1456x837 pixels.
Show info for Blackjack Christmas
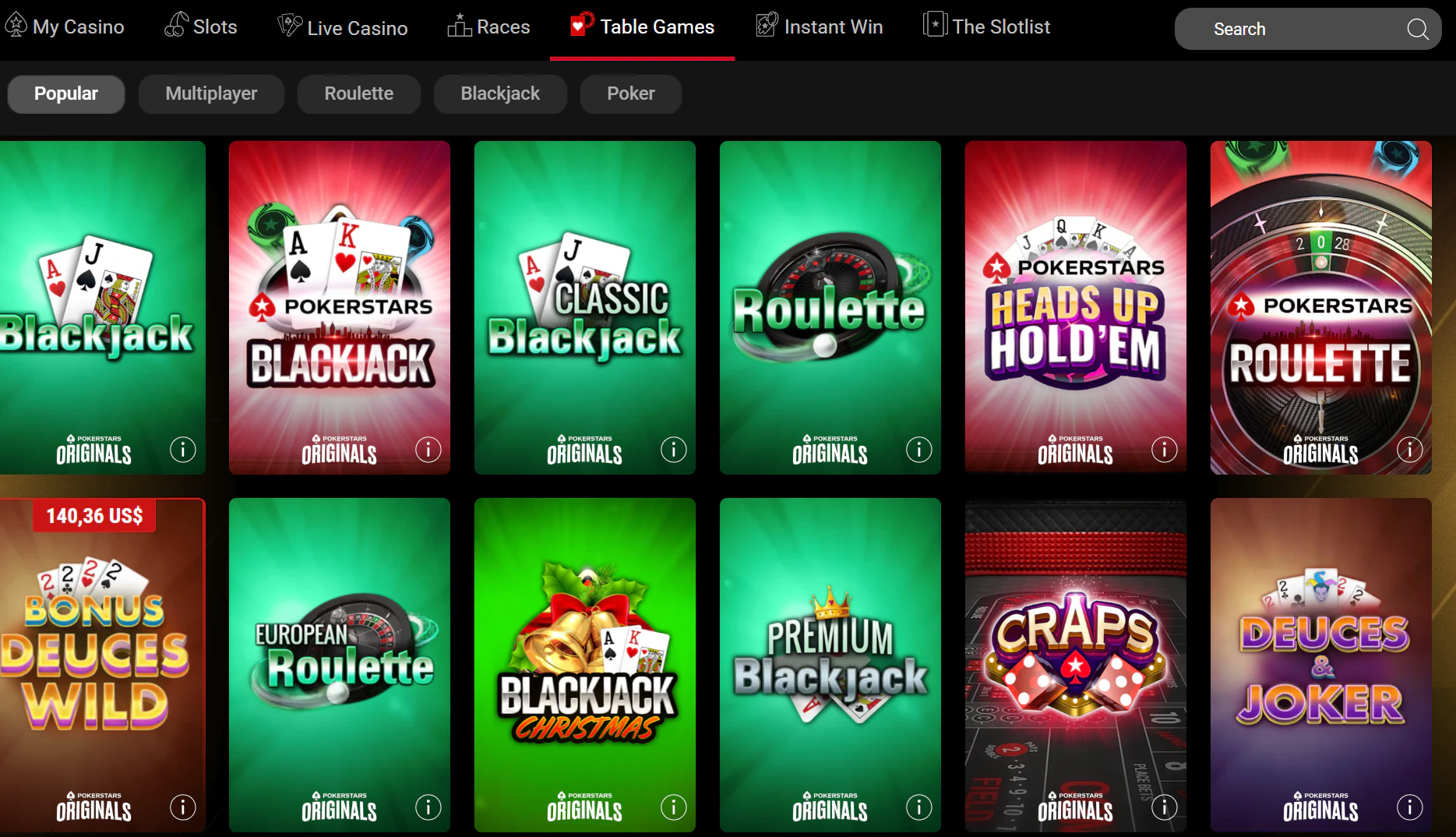[674, 807]
